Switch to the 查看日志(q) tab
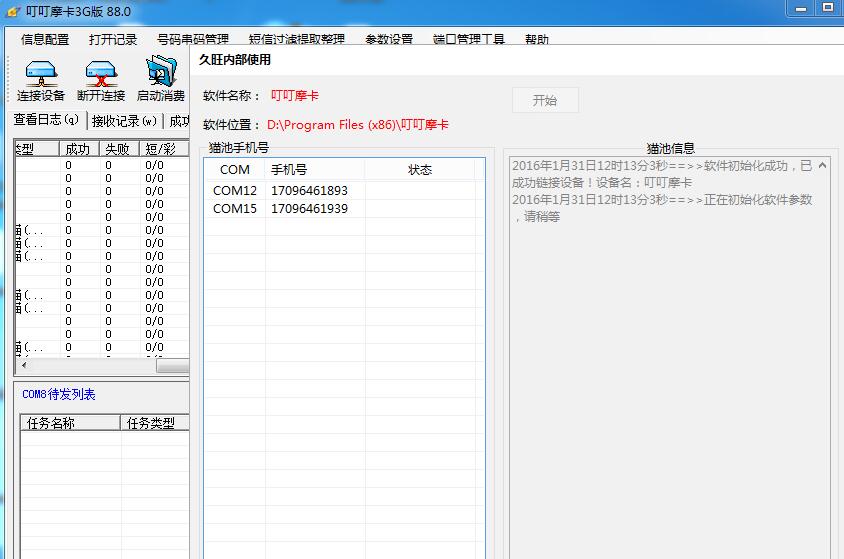Image resolution: width=844 pixels, height=559 pixels. pyautogui.click(x=46, y=119)
